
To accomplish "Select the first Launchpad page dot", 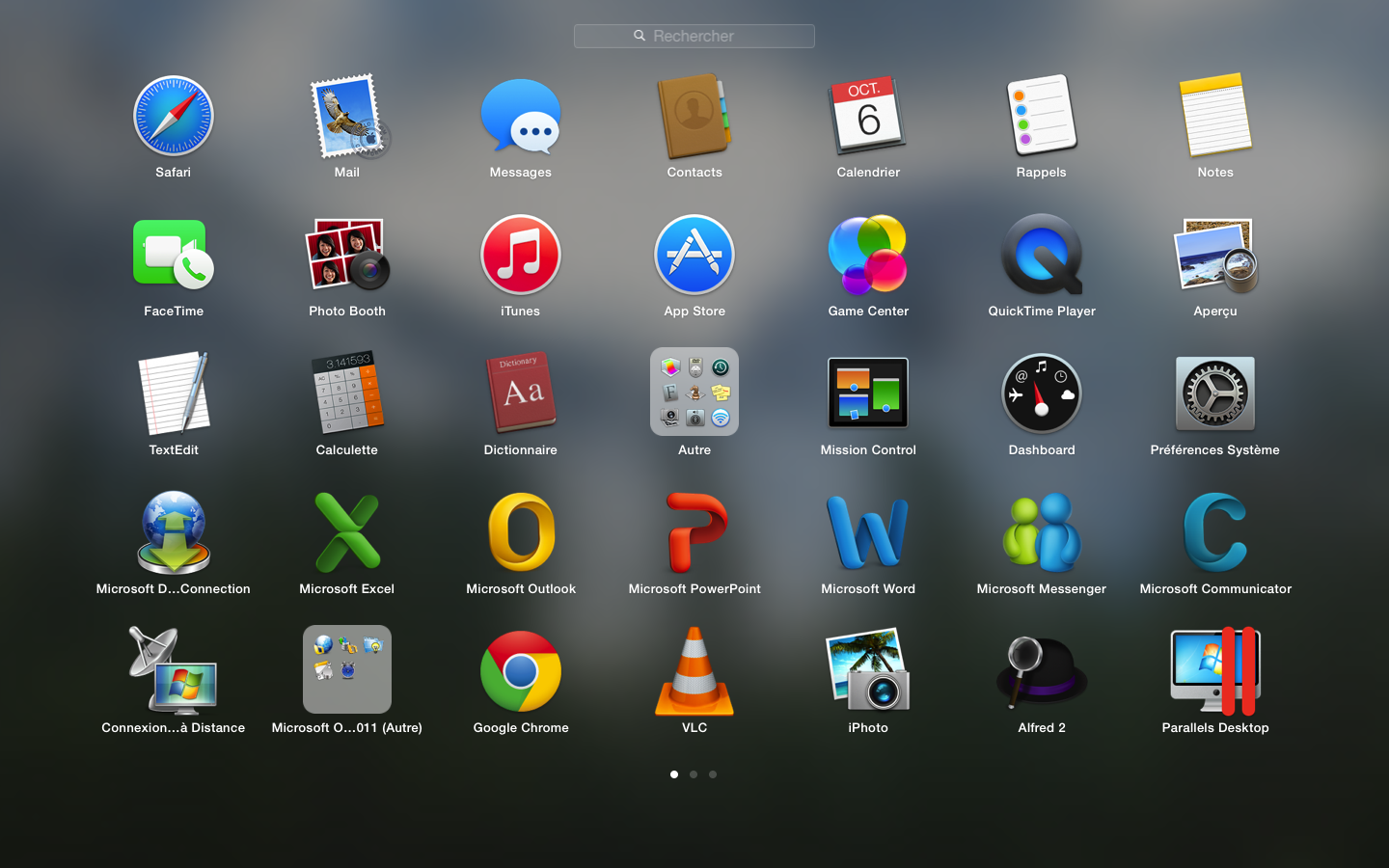I will [674, 774].
